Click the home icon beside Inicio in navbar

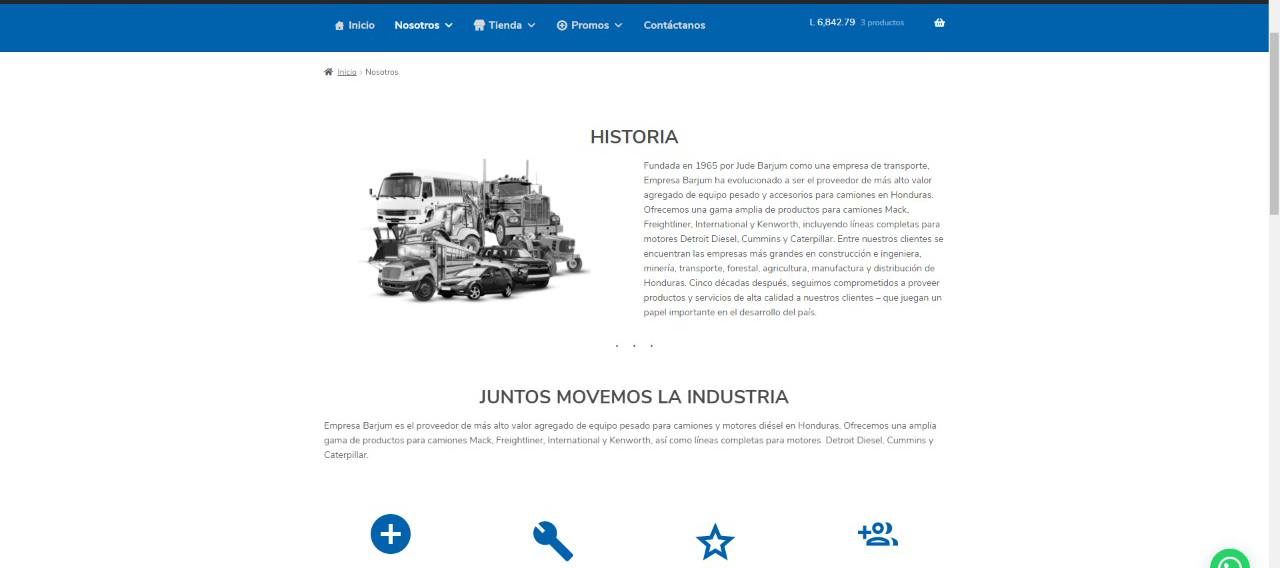point(339,26)
